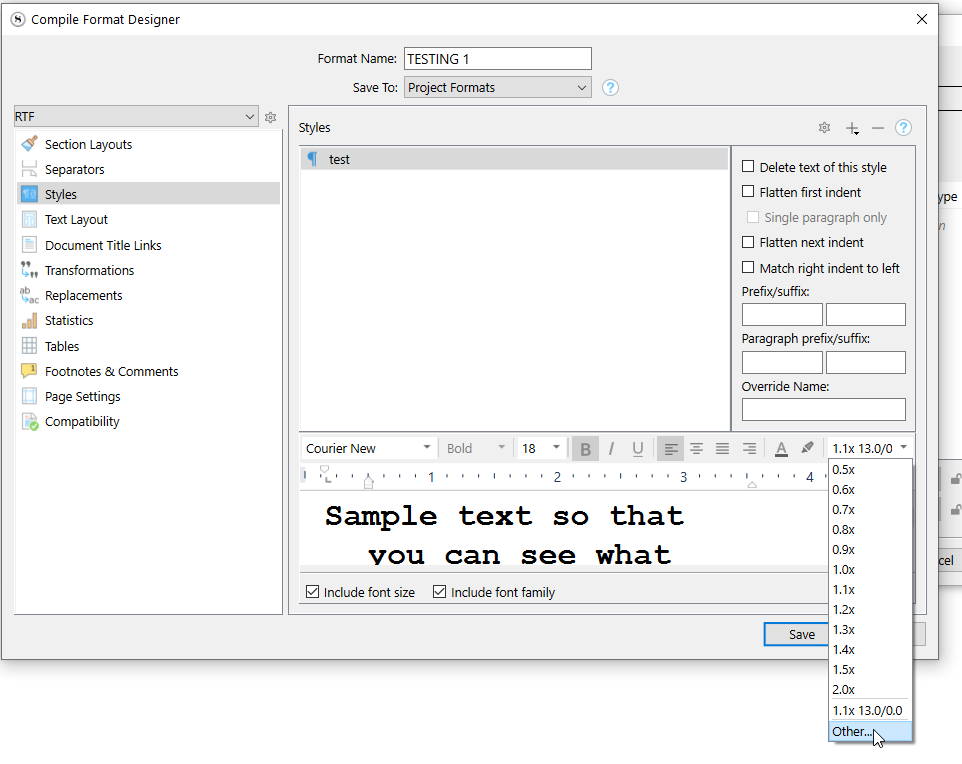Viewport: 962px width, 764px height.
Task: Toggle italic formatting in style toolbar
Action: point(611,449)
